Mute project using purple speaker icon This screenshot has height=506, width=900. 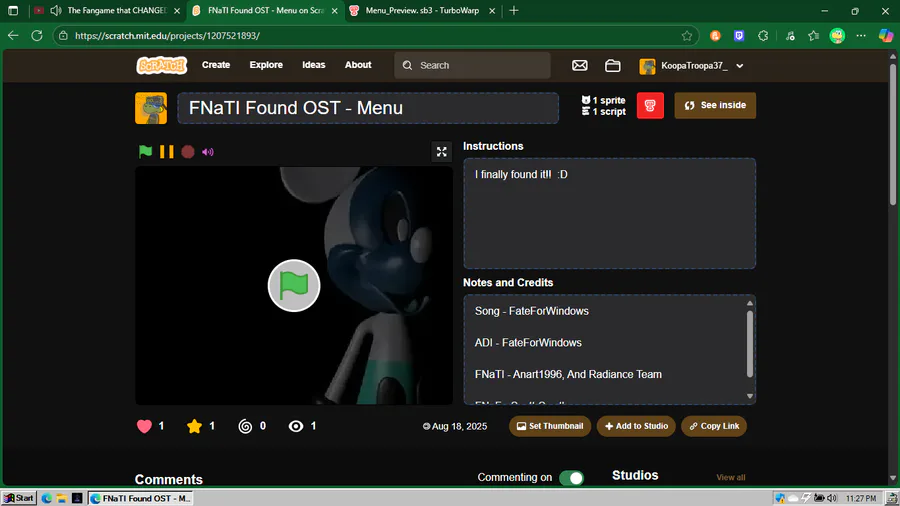pos(208,152)
